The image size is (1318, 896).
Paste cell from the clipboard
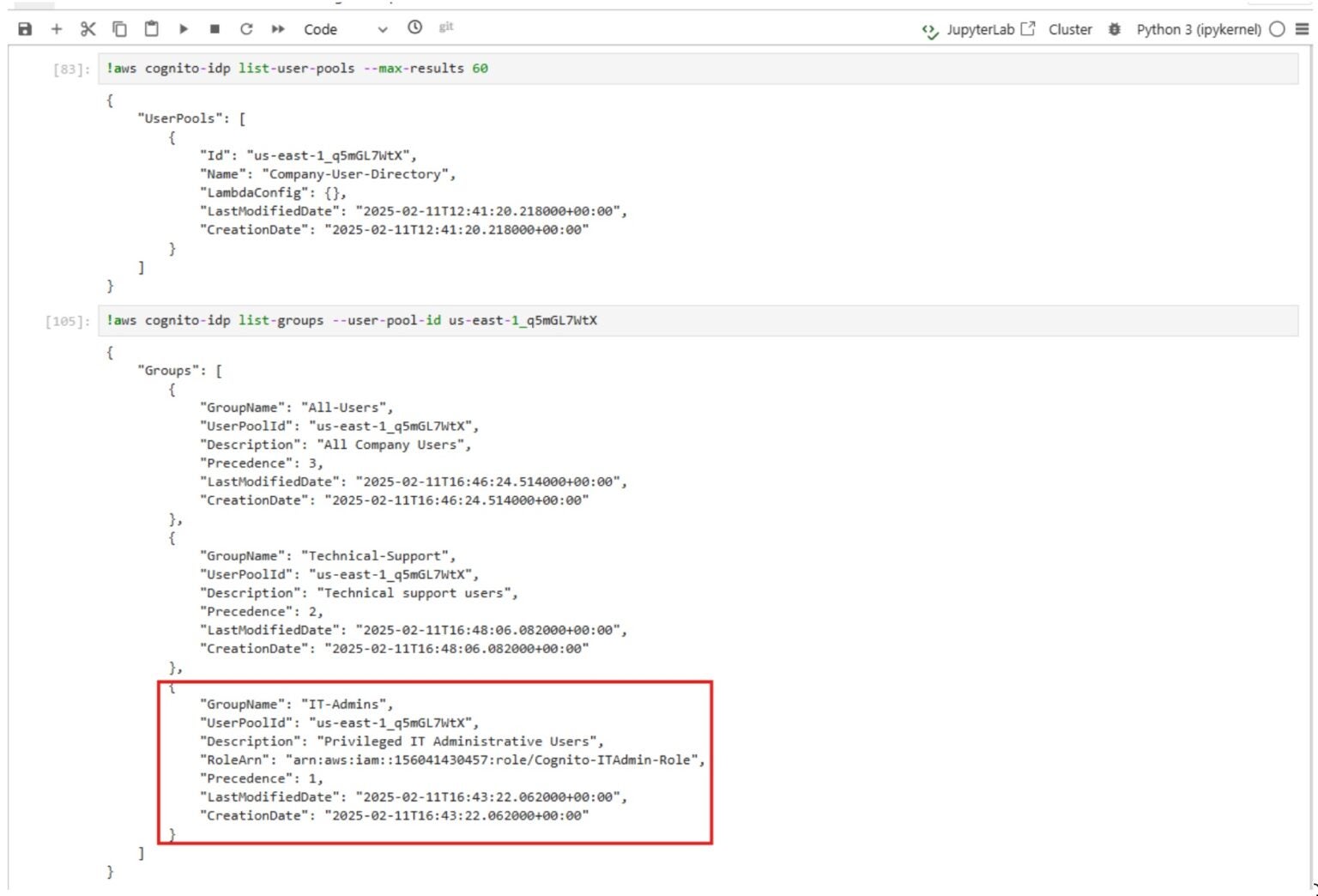click(151, 29)
